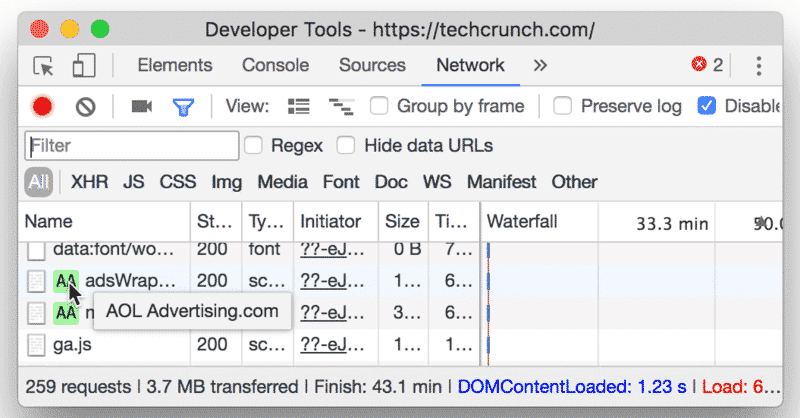The width and height of the screenshot is (800, 418).
Task: Stop recording with the red record button
Action: tap(42, 106)
